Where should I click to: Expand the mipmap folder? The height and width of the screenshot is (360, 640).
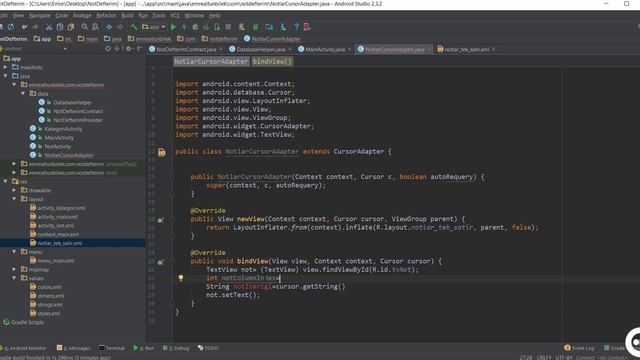pyautogui.click(x=14, y=269)
